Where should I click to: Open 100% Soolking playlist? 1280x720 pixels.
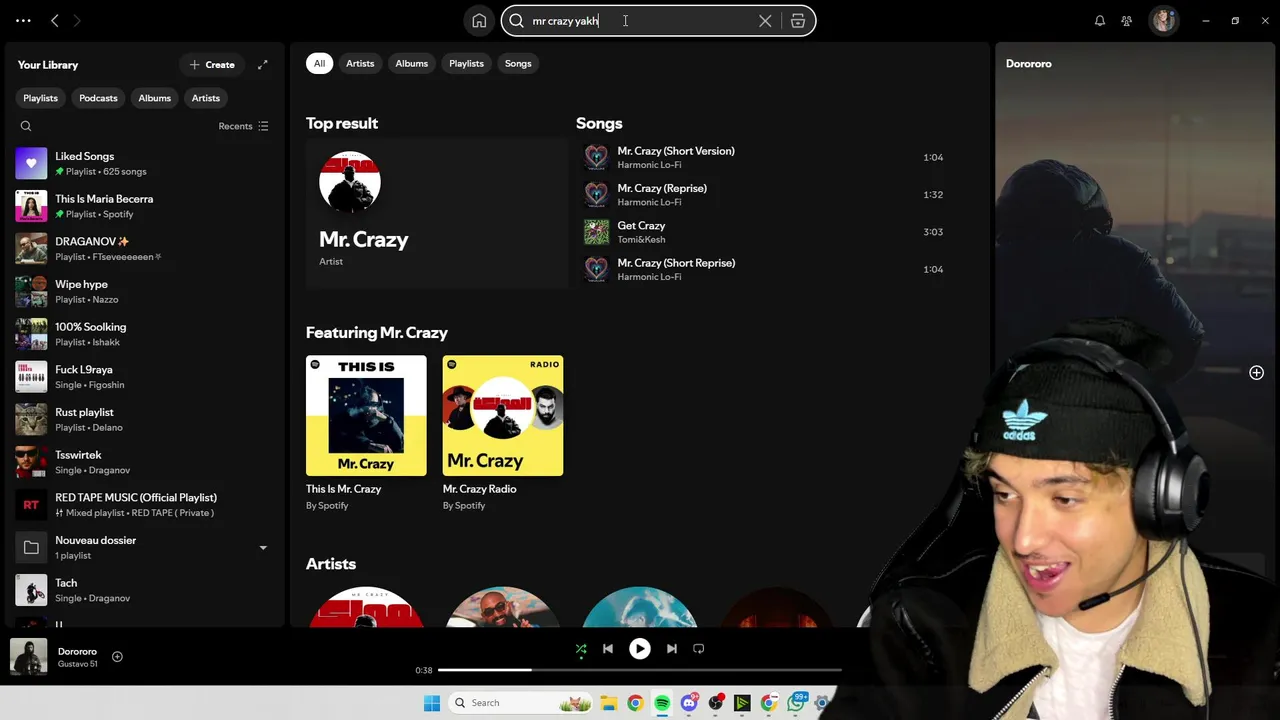(145, 334)
